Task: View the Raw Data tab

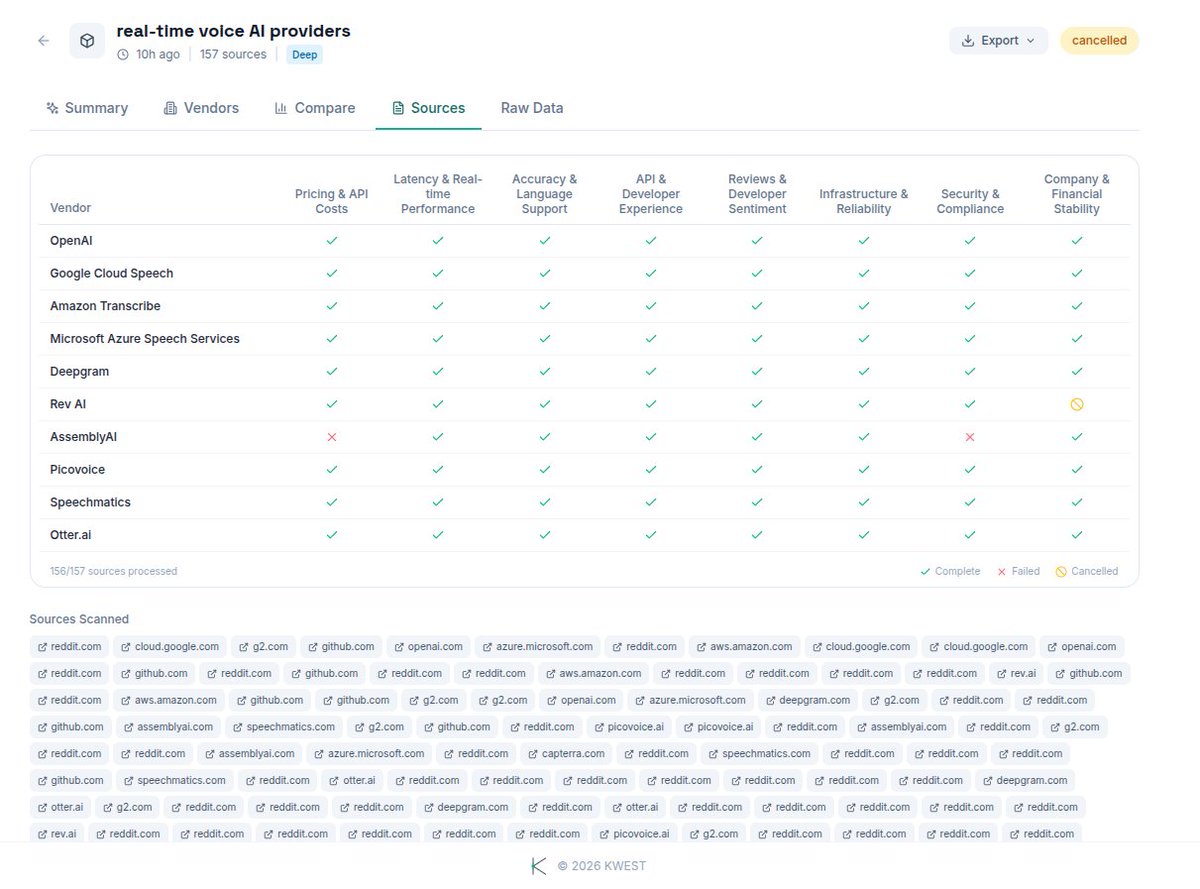Action: 532,108
